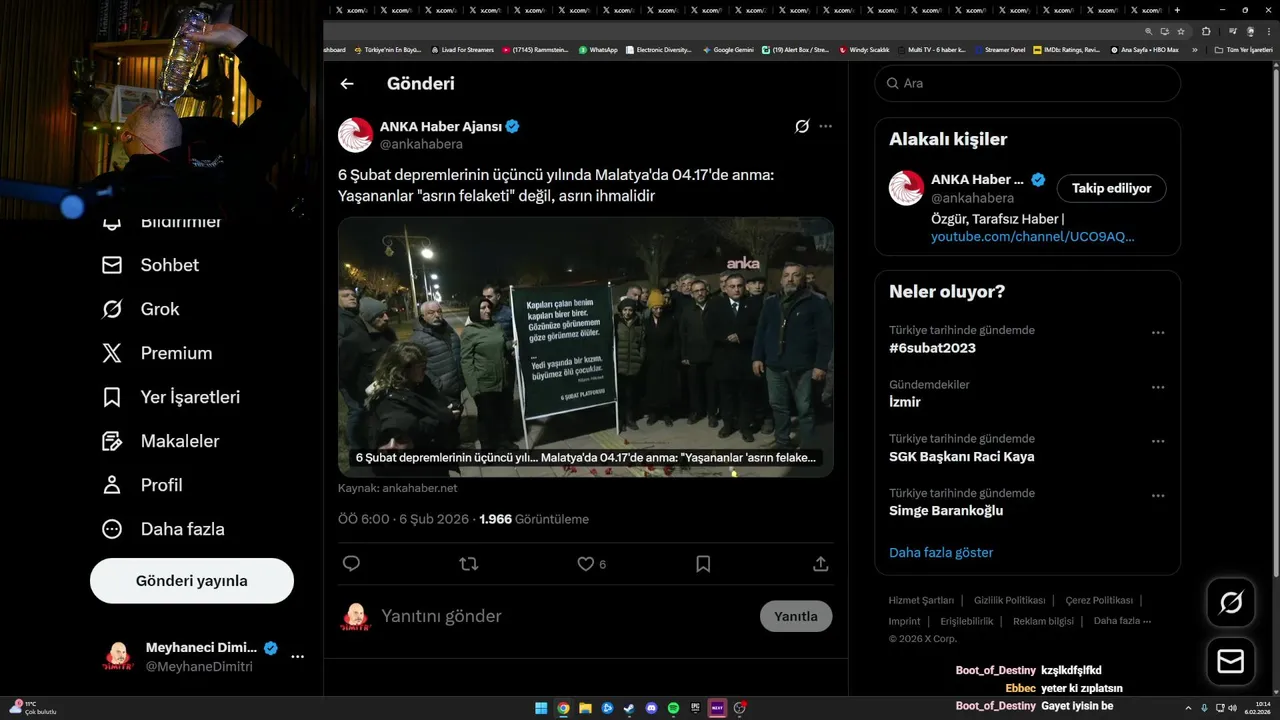Screen dimensions: 1280x720
Task: Expand the footer Daha fazla menu
Action: click(1122, 621)
